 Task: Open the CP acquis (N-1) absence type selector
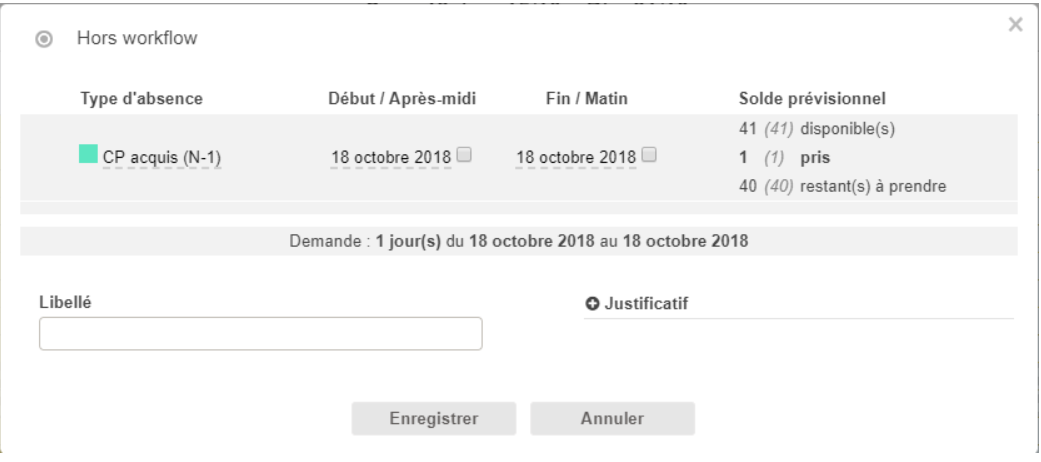[162, 157]
